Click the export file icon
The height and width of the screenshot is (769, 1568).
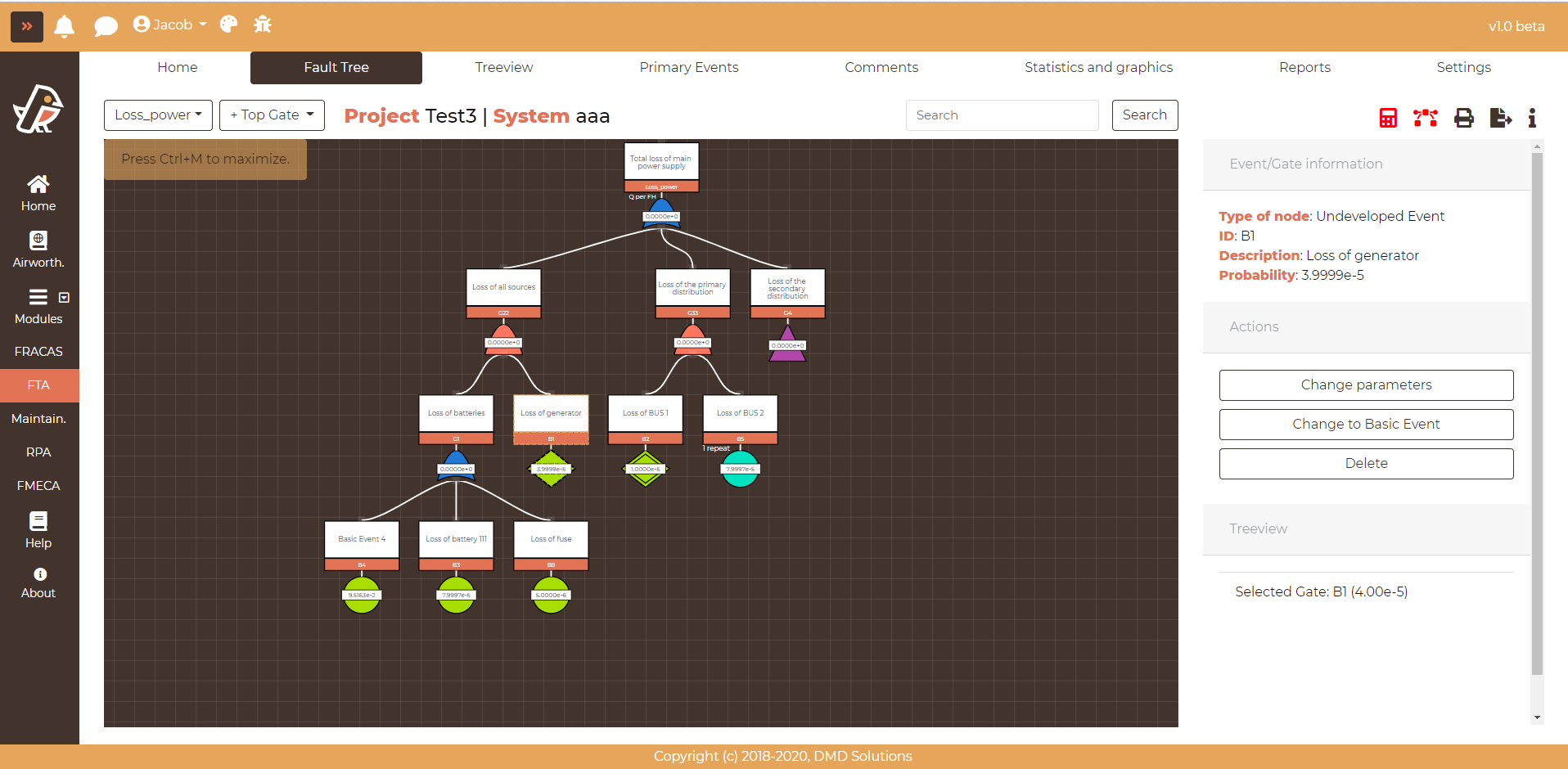click(x=1500, y=118)
